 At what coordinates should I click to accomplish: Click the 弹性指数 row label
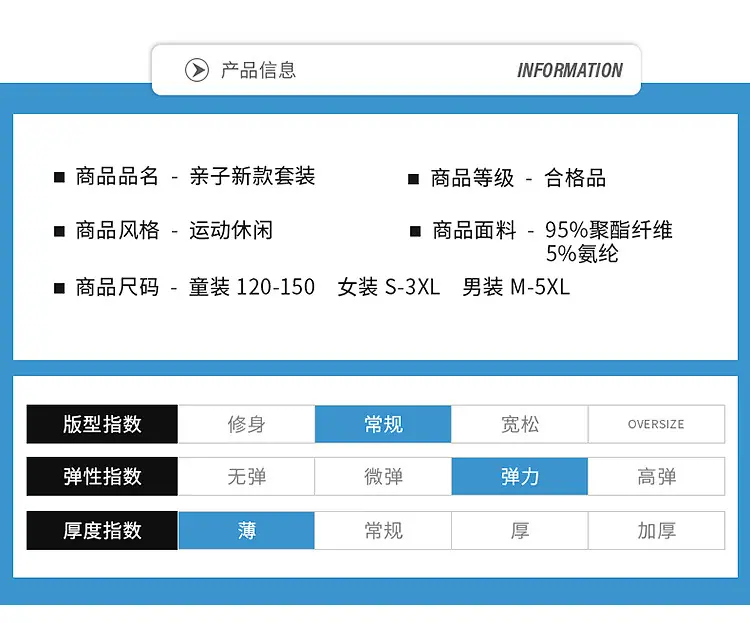pyautogui.click(x=102, y=477)
